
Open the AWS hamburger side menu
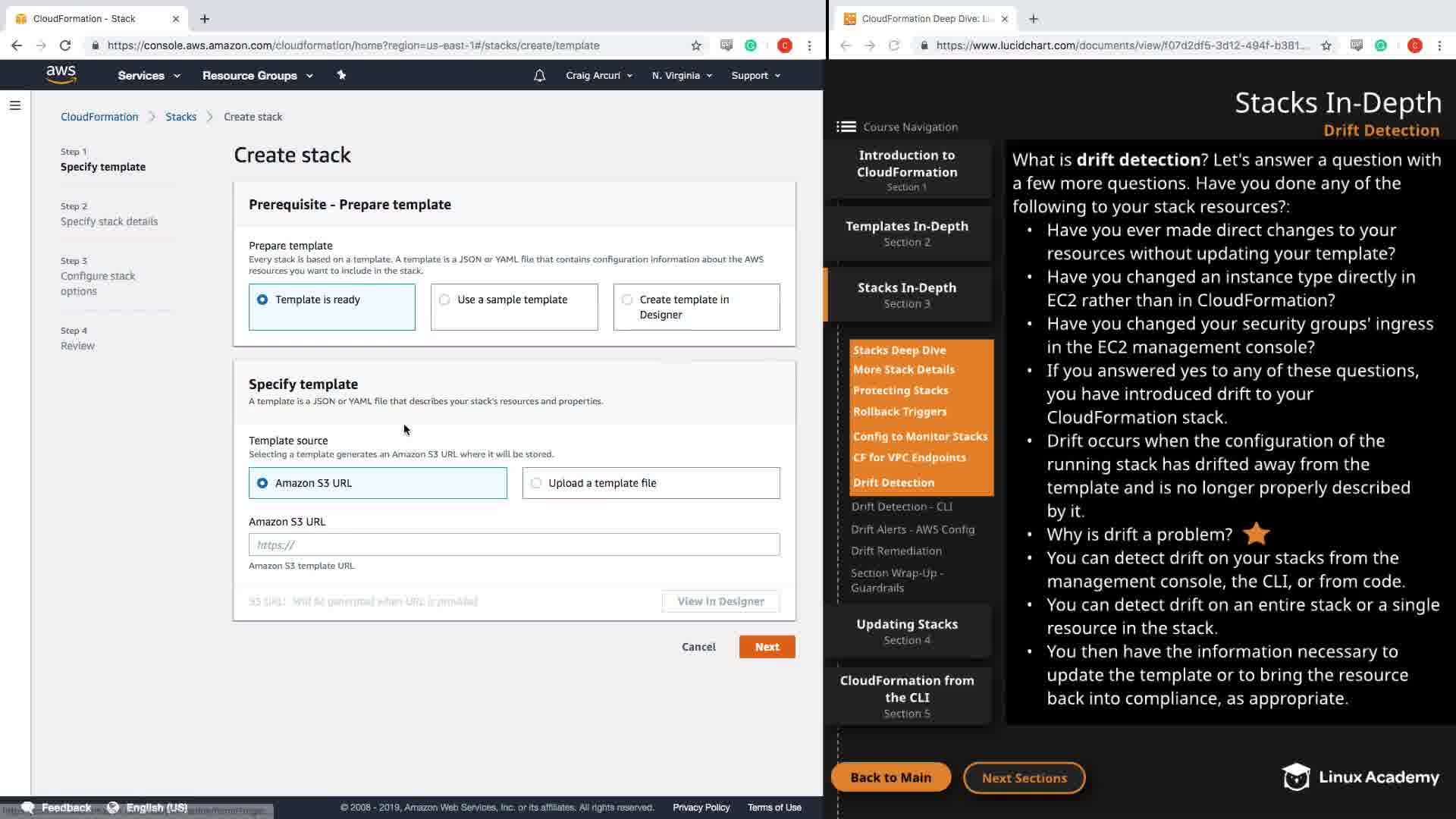pyautogui.click(x=14, y=105)
